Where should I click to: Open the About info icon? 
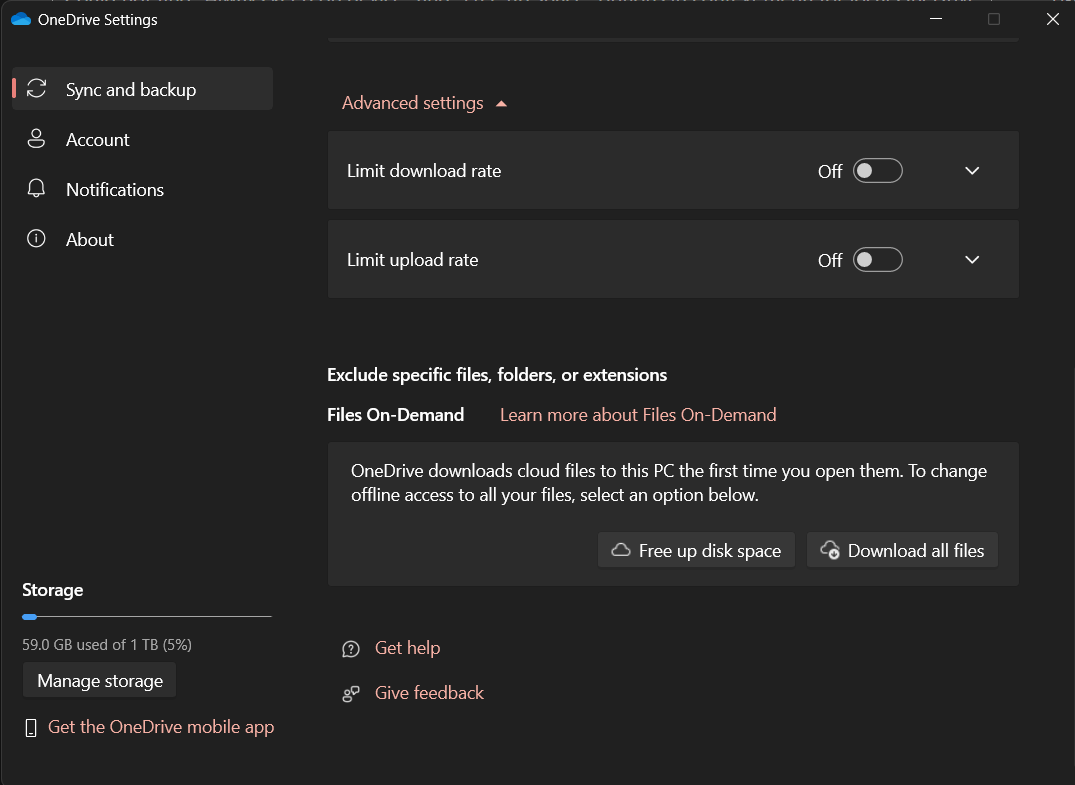point(37,239)
